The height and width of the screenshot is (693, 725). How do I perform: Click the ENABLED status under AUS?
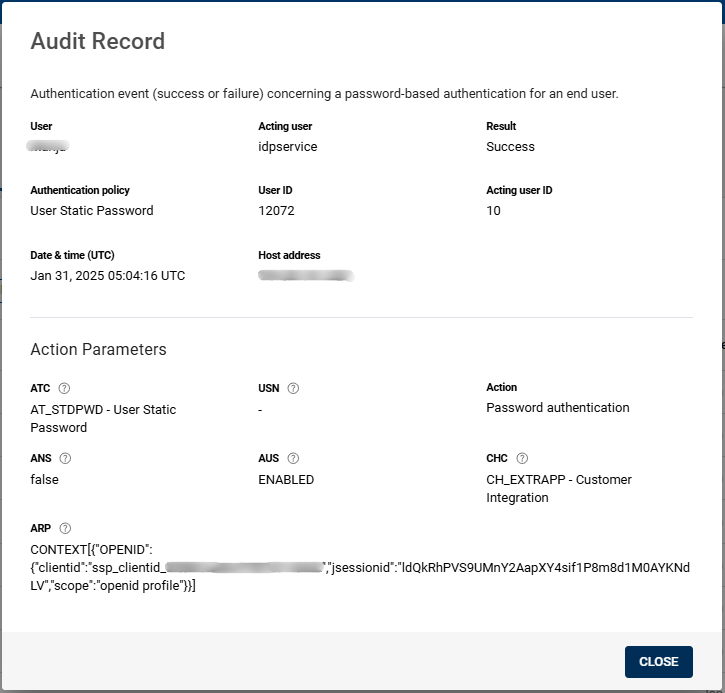point(286,480)
